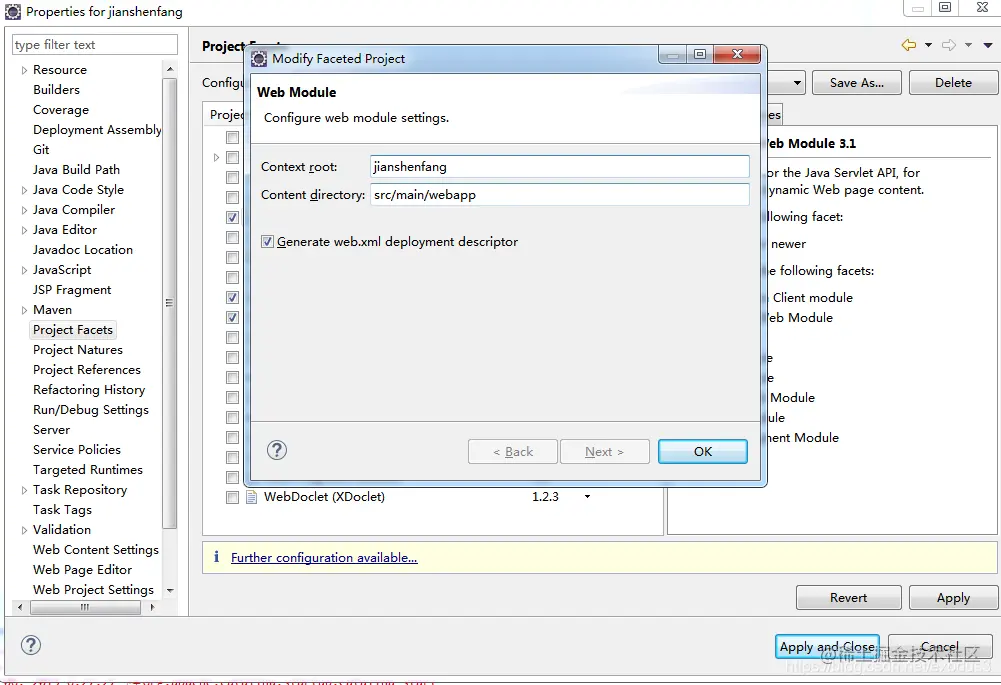
Task: Select Web Project Settings page
Action: (x=93, y=590)
